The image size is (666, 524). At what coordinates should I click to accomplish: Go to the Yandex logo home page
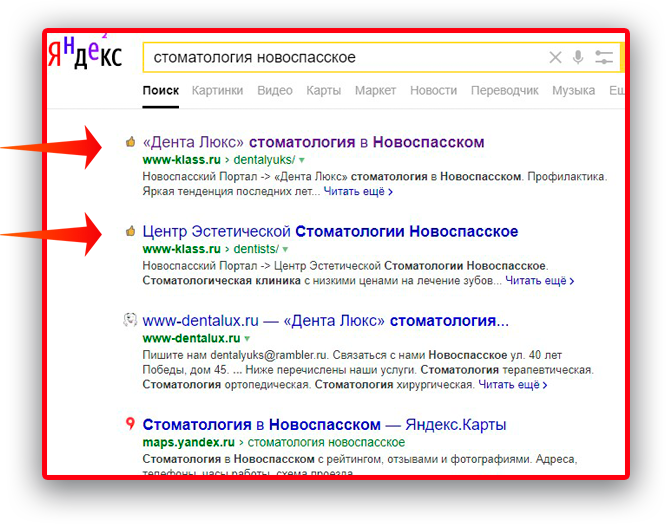point(85,52)
